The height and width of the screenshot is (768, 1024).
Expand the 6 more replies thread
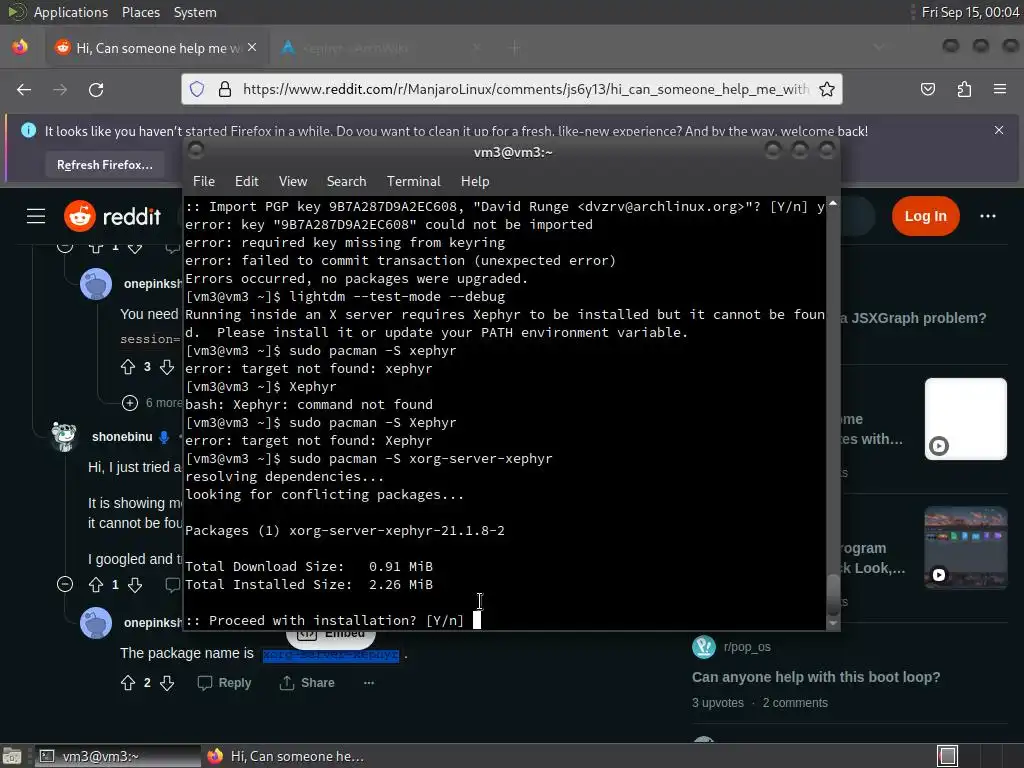130,403
